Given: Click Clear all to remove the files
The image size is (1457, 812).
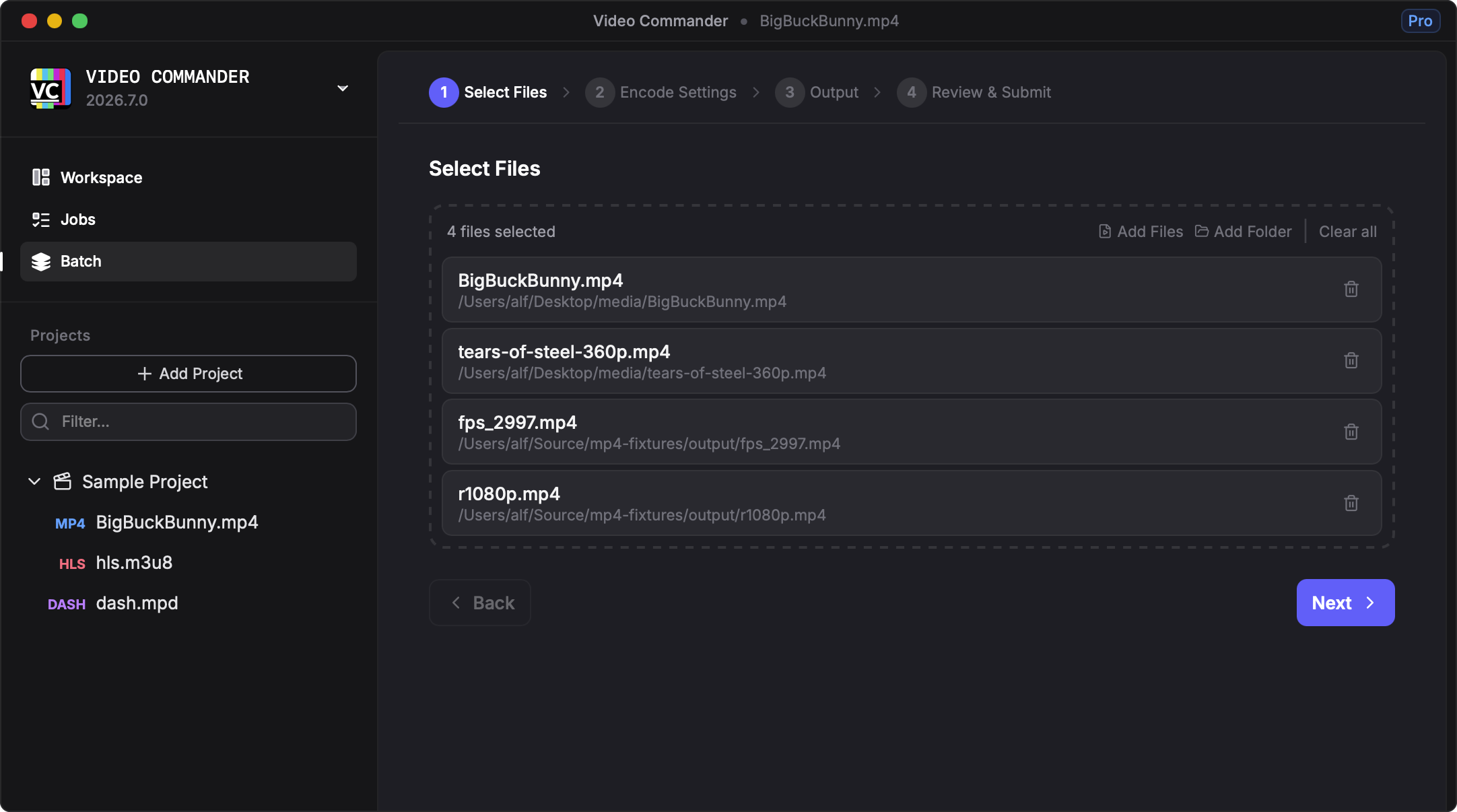Looking at the screenshot, I should (x=1347, y=232).
